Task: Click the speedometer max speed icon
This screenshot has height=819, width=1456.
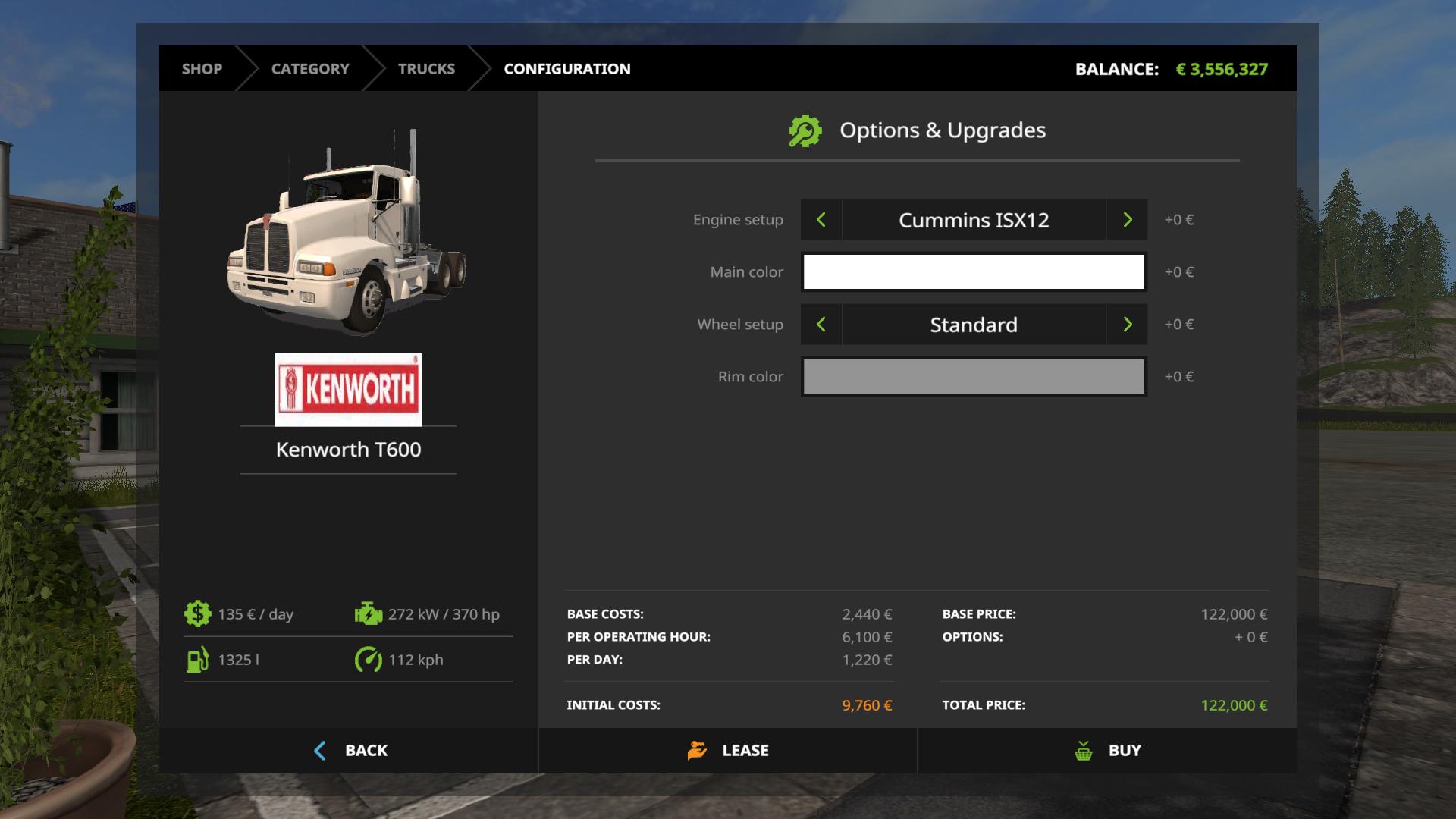Action: [x=369, y=660]
